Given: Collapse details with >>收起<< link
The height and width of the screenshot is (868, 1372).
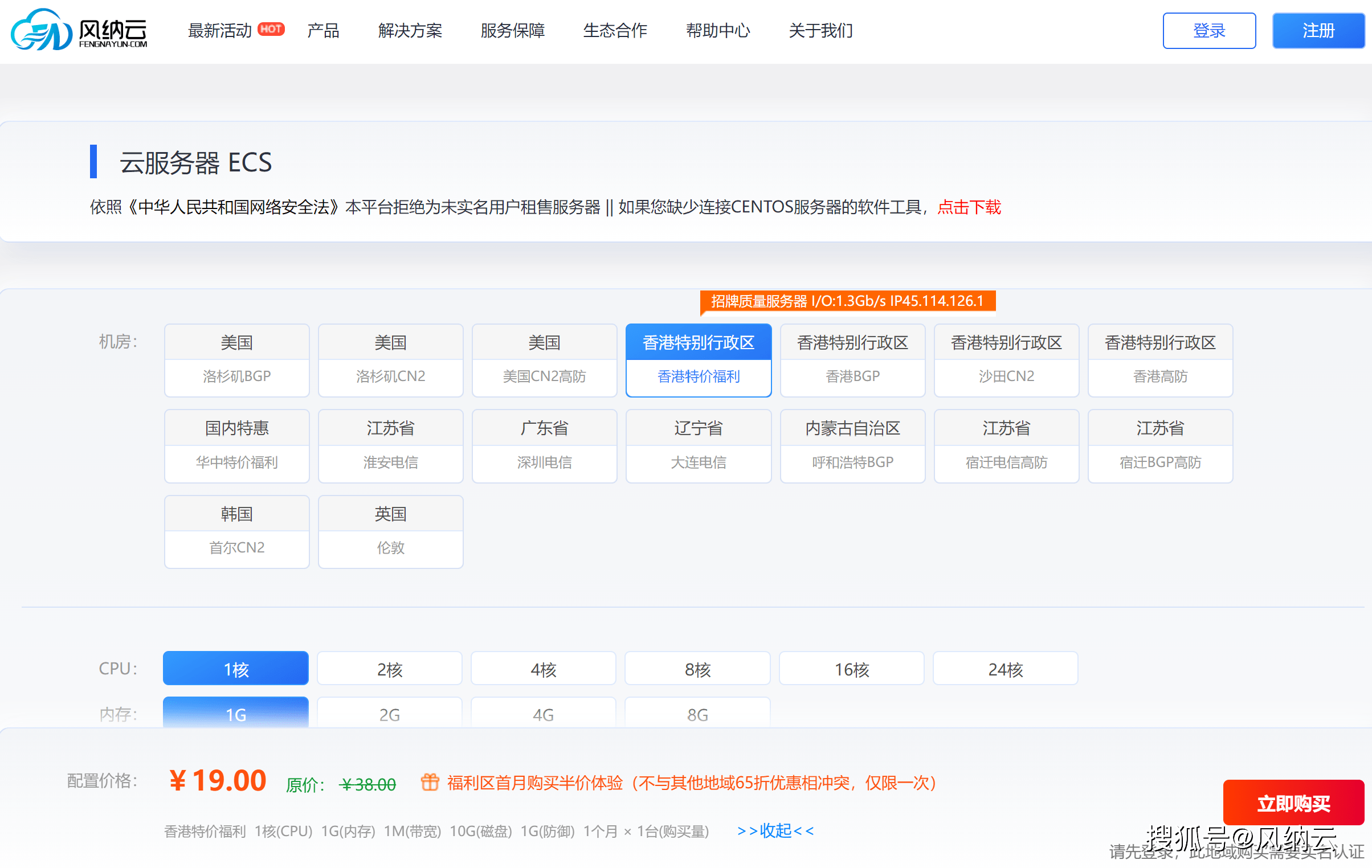Looking at the screenshot, I should point(775,831).
